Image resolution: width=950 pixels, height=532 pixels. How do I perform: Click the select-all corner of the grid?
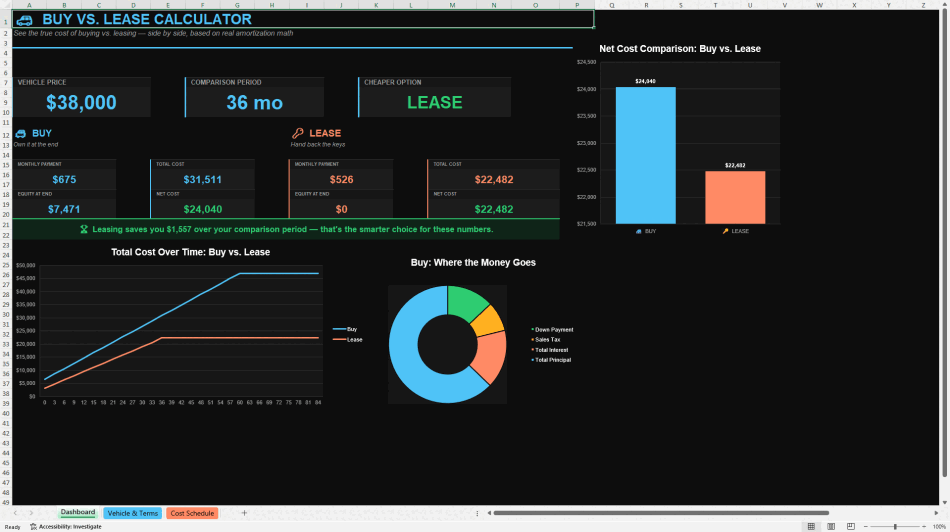5,5
